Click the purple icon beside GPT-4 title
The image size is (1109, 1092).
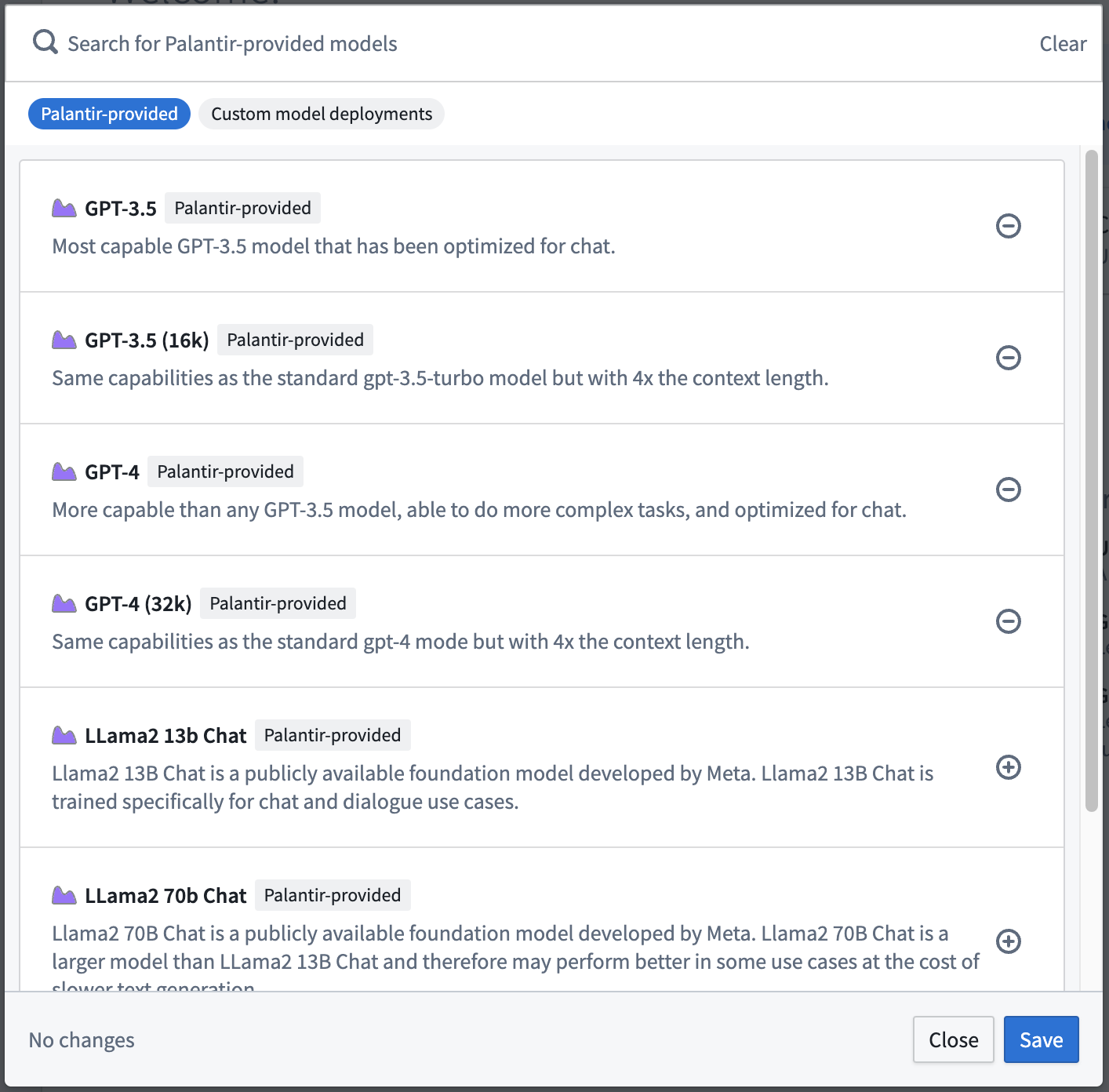click(x=64, y=471)
